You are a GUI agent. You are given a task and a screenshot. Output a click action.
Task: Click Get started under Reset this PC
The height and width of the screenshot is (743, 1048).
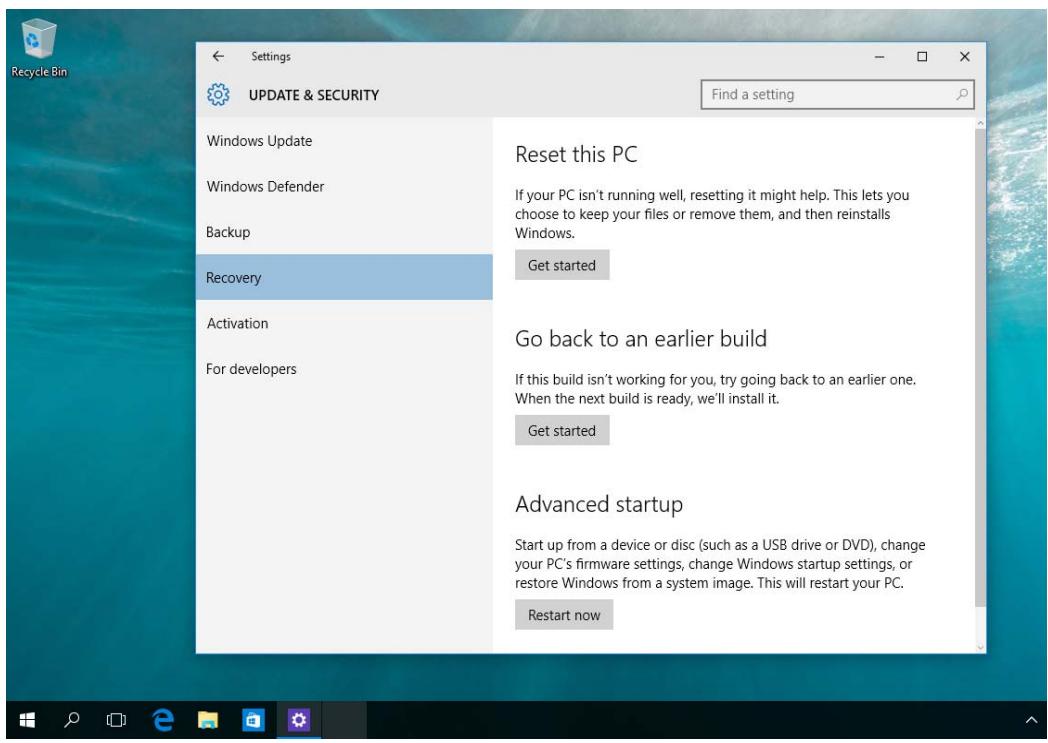point(561,265)
